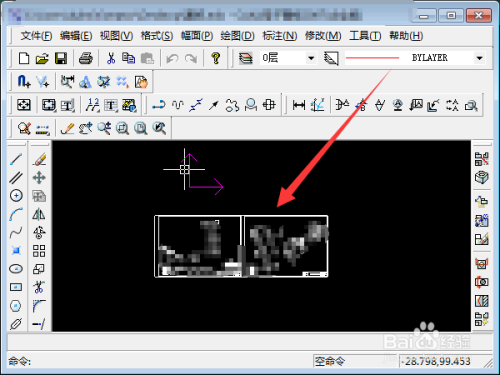Open the BYLAYER line type dropdown

pos(479,58)
